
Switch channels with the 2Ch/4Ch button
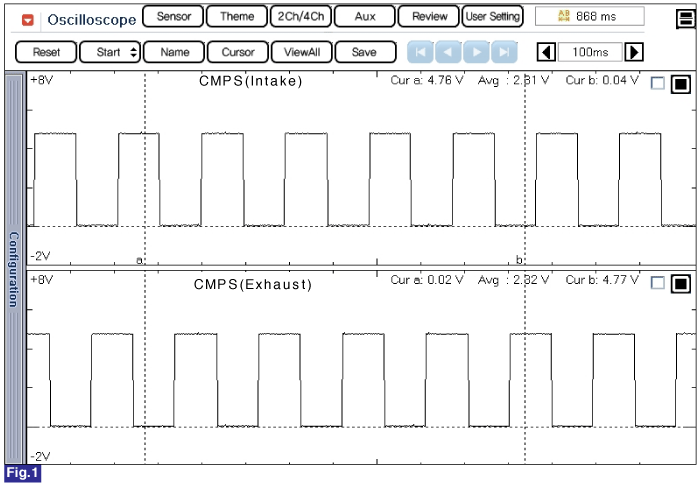tap(301, 17)
